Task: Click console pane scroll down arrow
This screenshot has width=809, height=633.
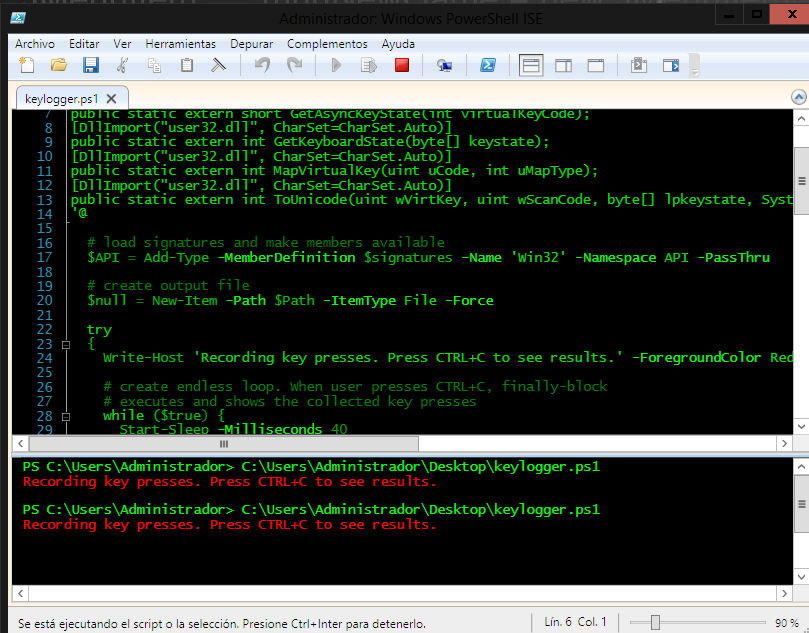Action: click(x=801, y=577)
